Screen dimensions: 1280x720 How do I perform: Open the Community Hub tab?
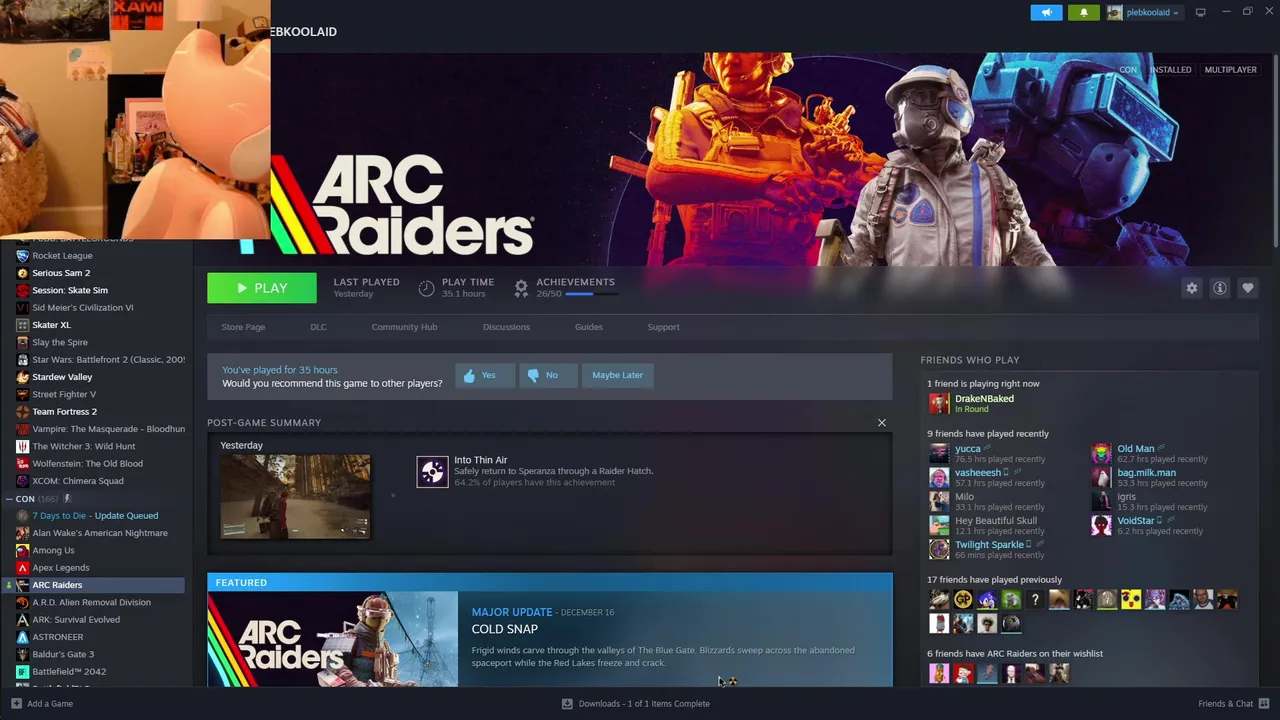point(404,327)
